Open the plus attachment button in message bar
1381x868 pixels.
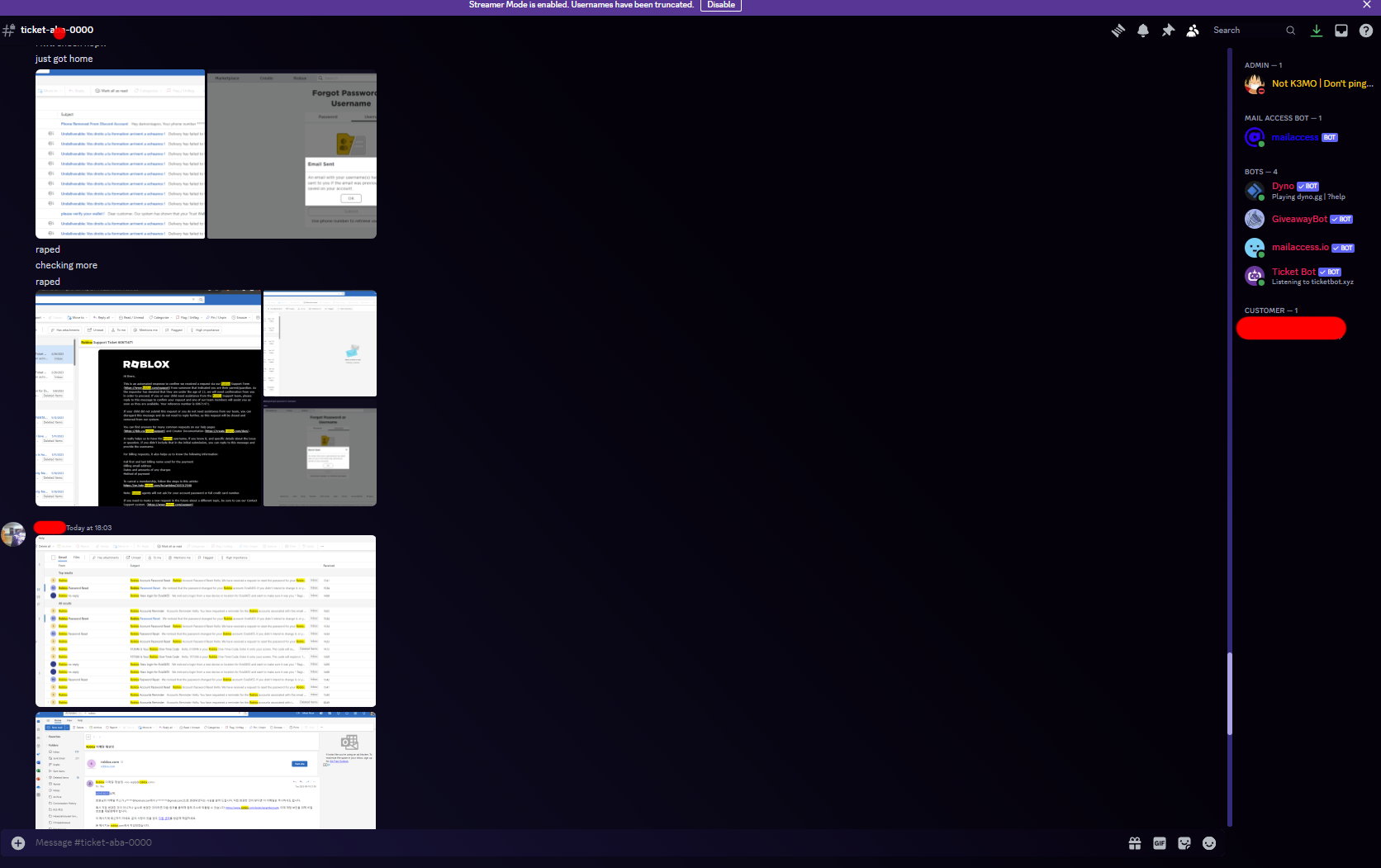click(18, 843)
